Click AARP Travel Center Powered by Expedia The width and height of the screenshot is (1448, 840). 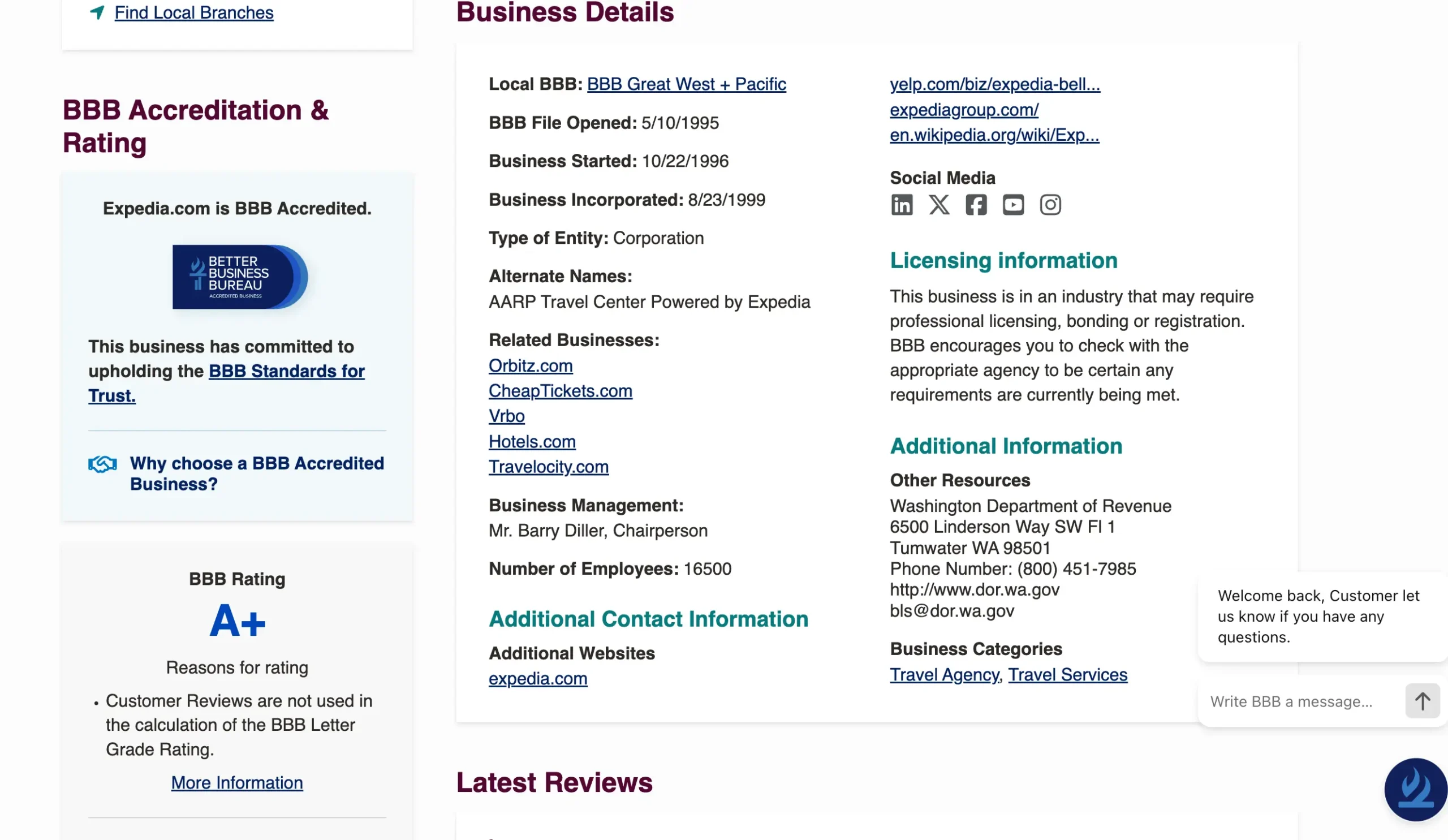(649, 302)
